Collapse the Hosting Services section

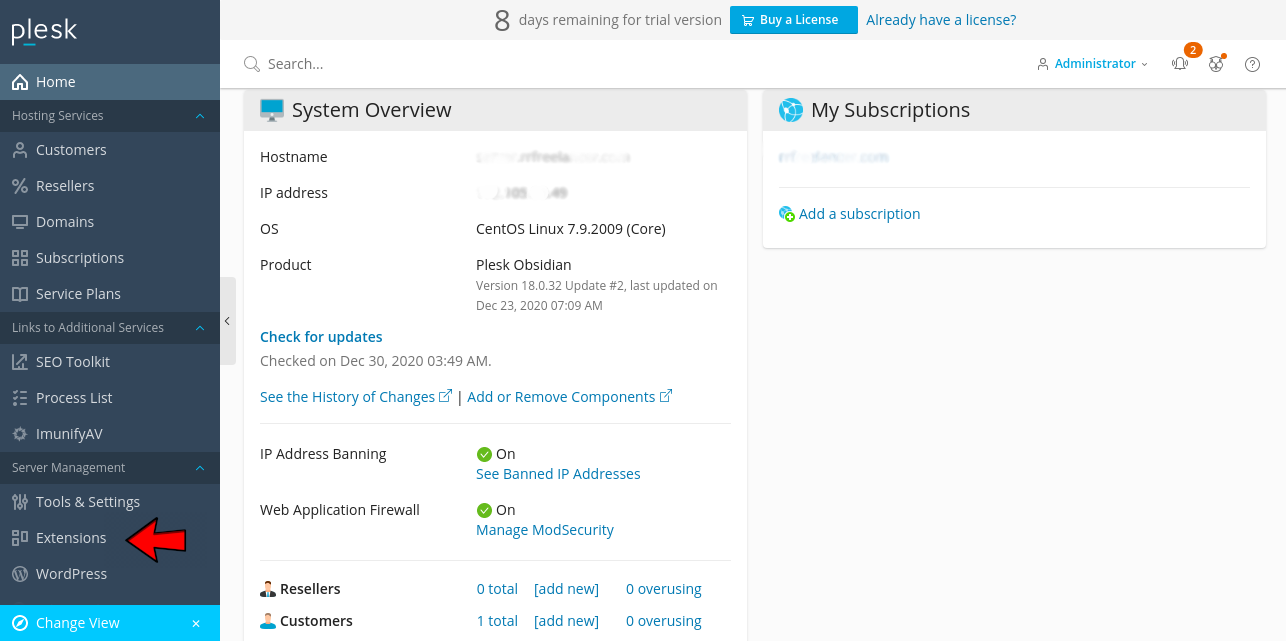(x=200, y=116)
